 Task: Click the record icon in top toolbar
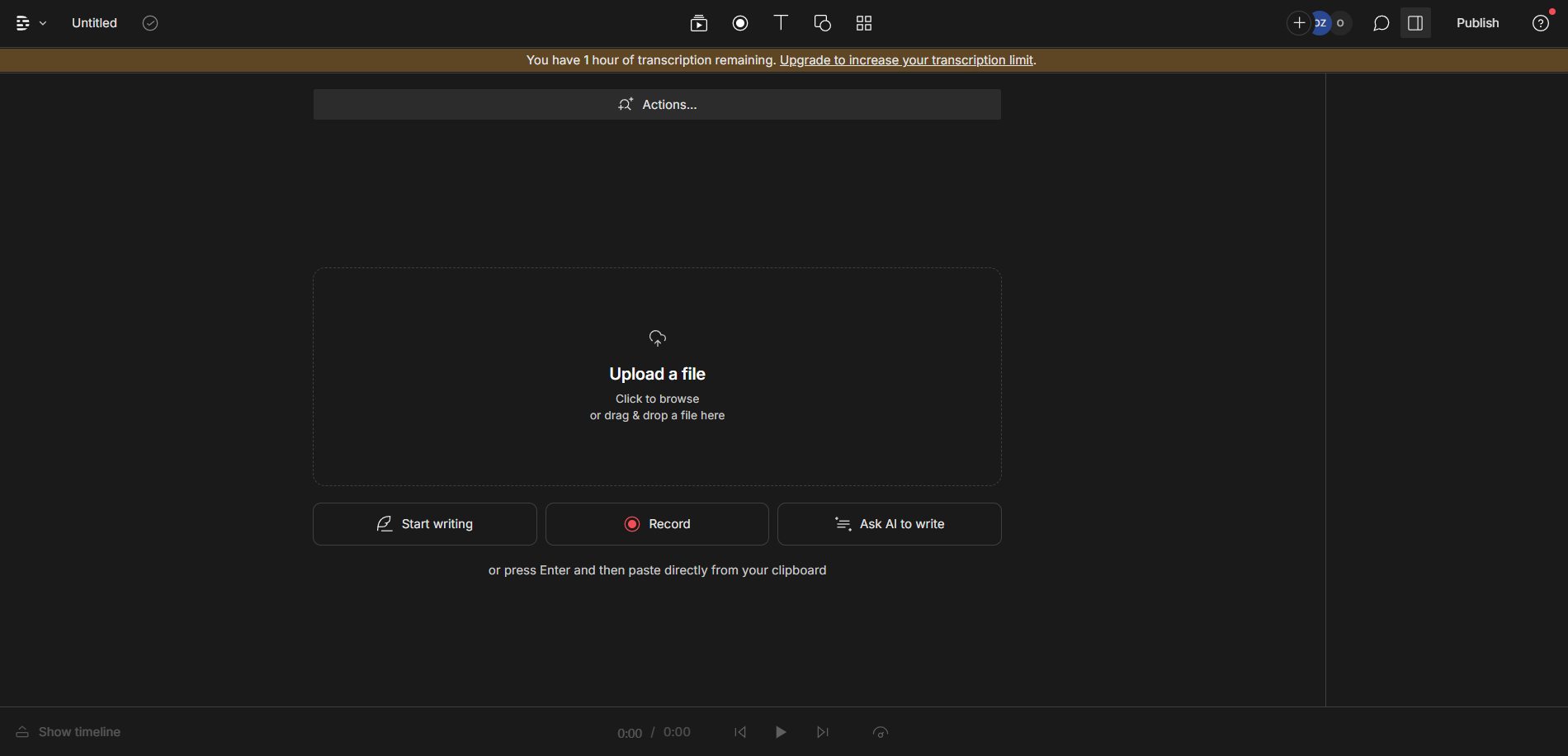click(740, 23)
